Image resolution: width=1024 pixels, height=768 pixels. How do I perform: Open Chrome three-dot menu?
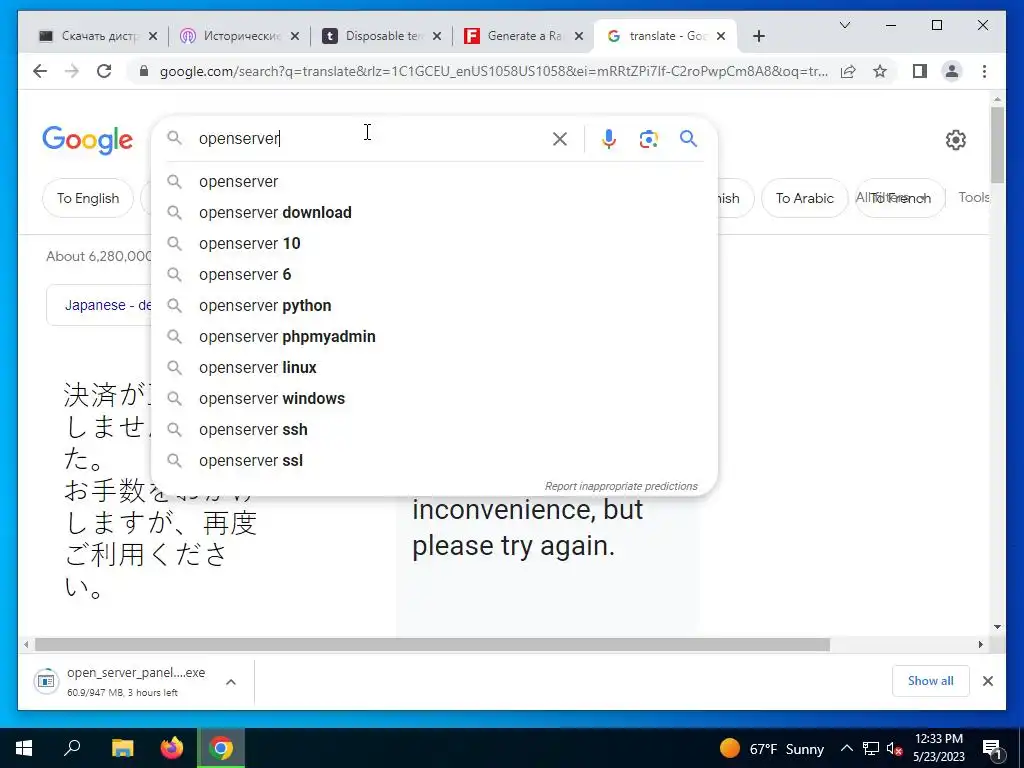coord(984,71)
